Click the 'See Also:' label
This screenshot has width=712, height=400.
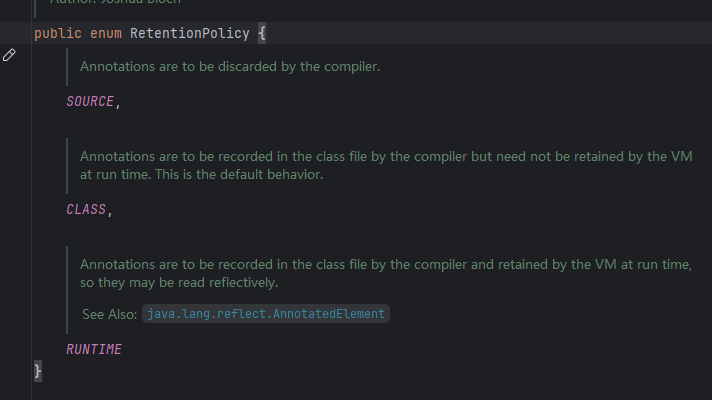(x=109, y=314)
